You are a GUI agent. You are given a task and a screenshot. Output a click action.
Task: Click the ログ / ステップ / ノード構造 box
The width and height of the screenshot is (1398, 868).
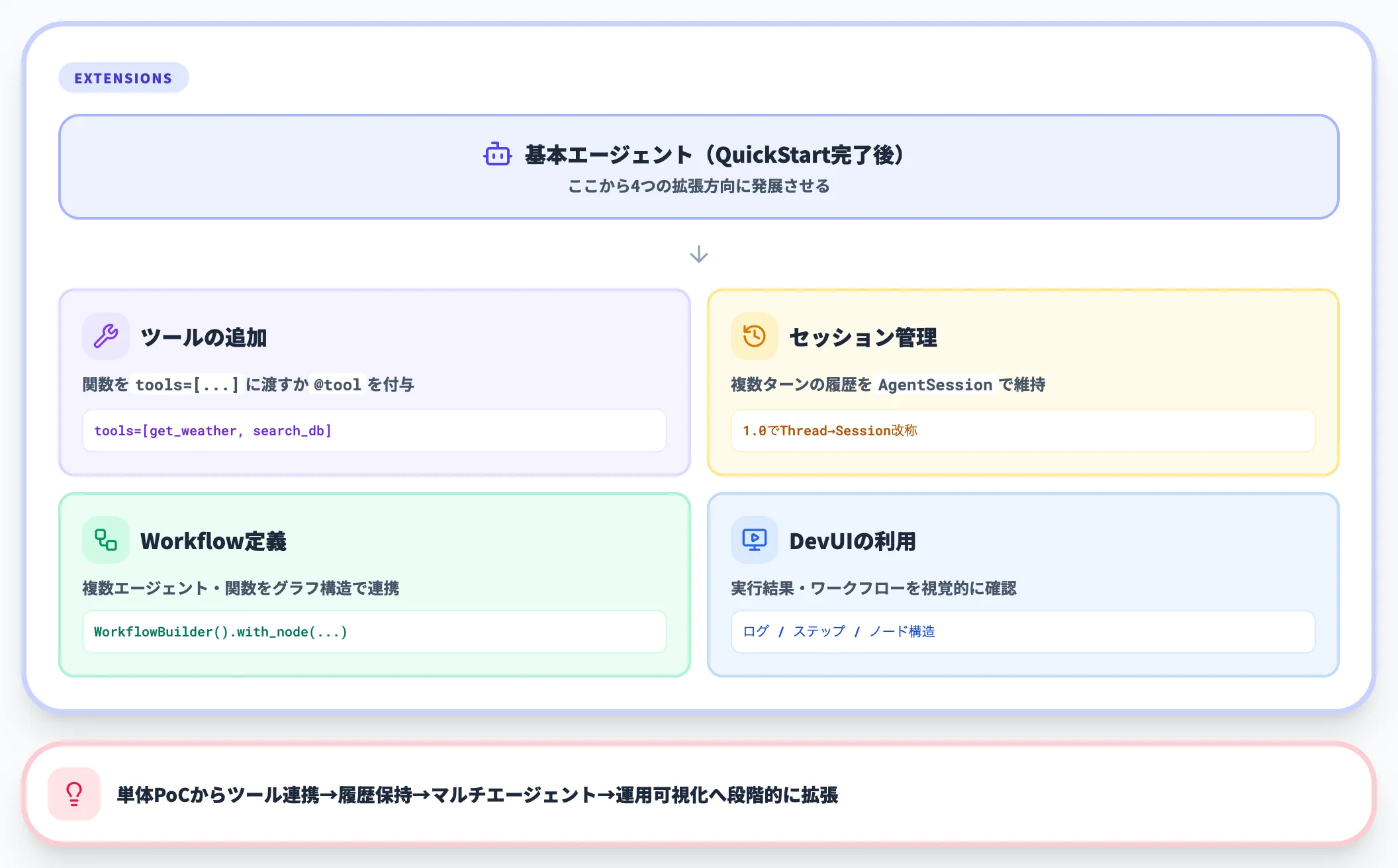pos(1023,632)
